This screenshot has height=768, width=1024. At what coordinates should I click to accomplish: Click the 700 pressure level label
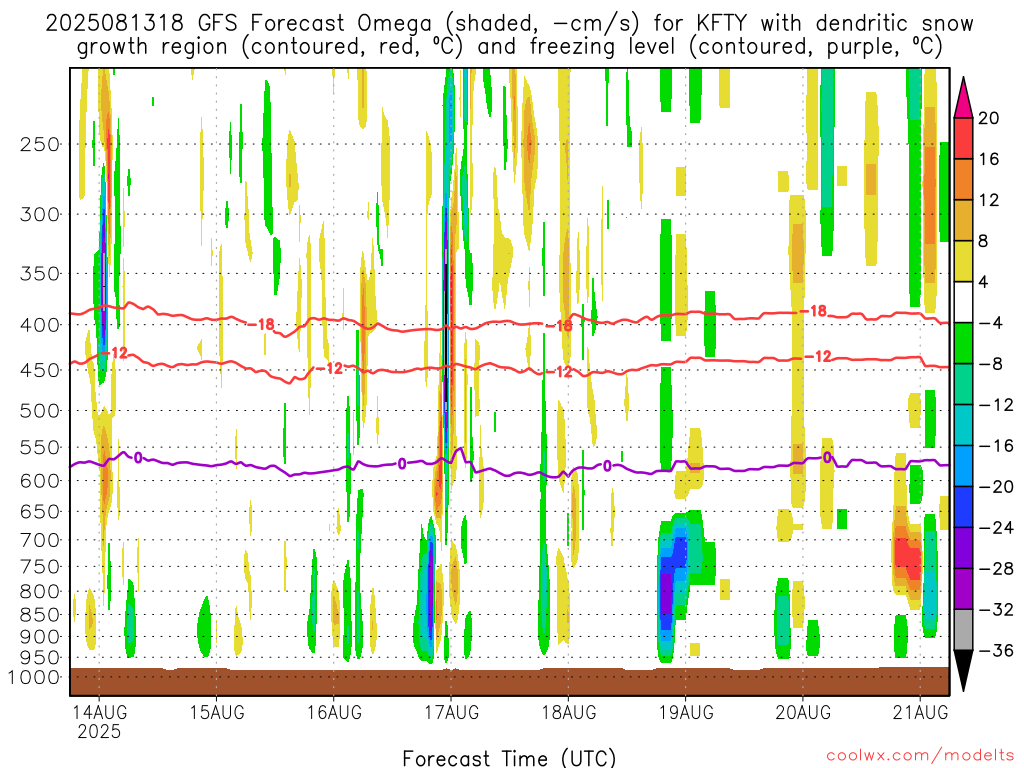pyautogui.click(x=40, y=540)
